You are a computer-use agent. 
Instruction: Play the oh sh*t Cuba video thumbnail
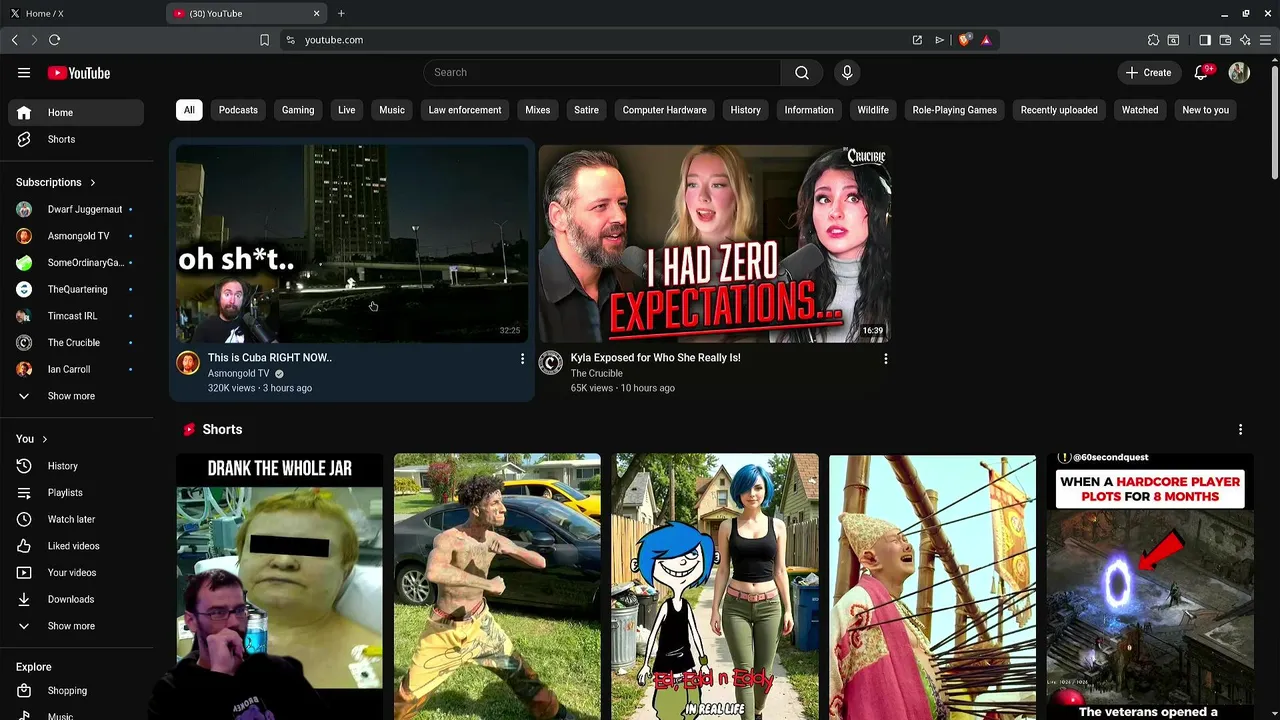[352, 243]
